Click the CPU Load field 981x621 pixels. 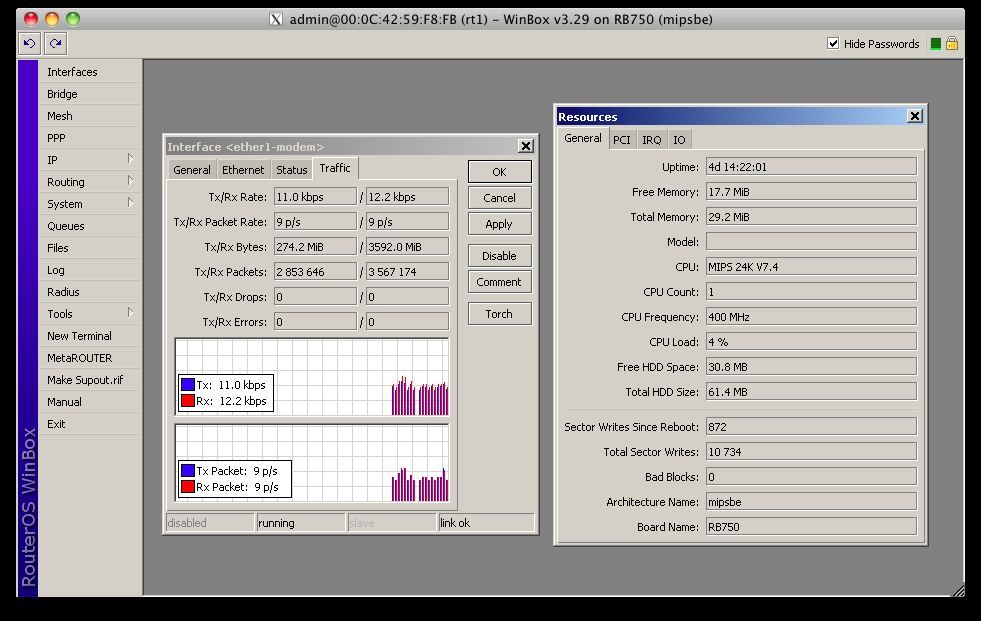coord(811,341)
